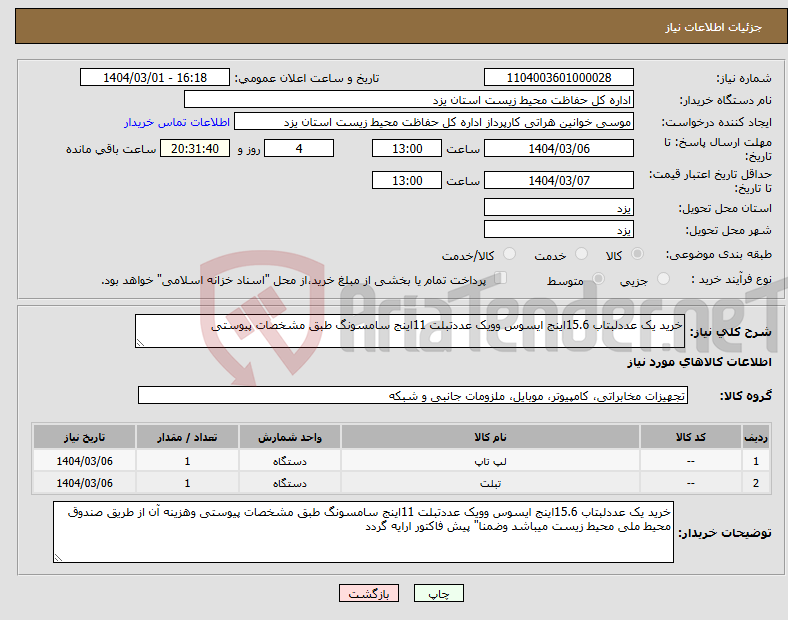Click the delivery city field یزد
The height and width of the screenshot is (620, 788).
(558, 229)
